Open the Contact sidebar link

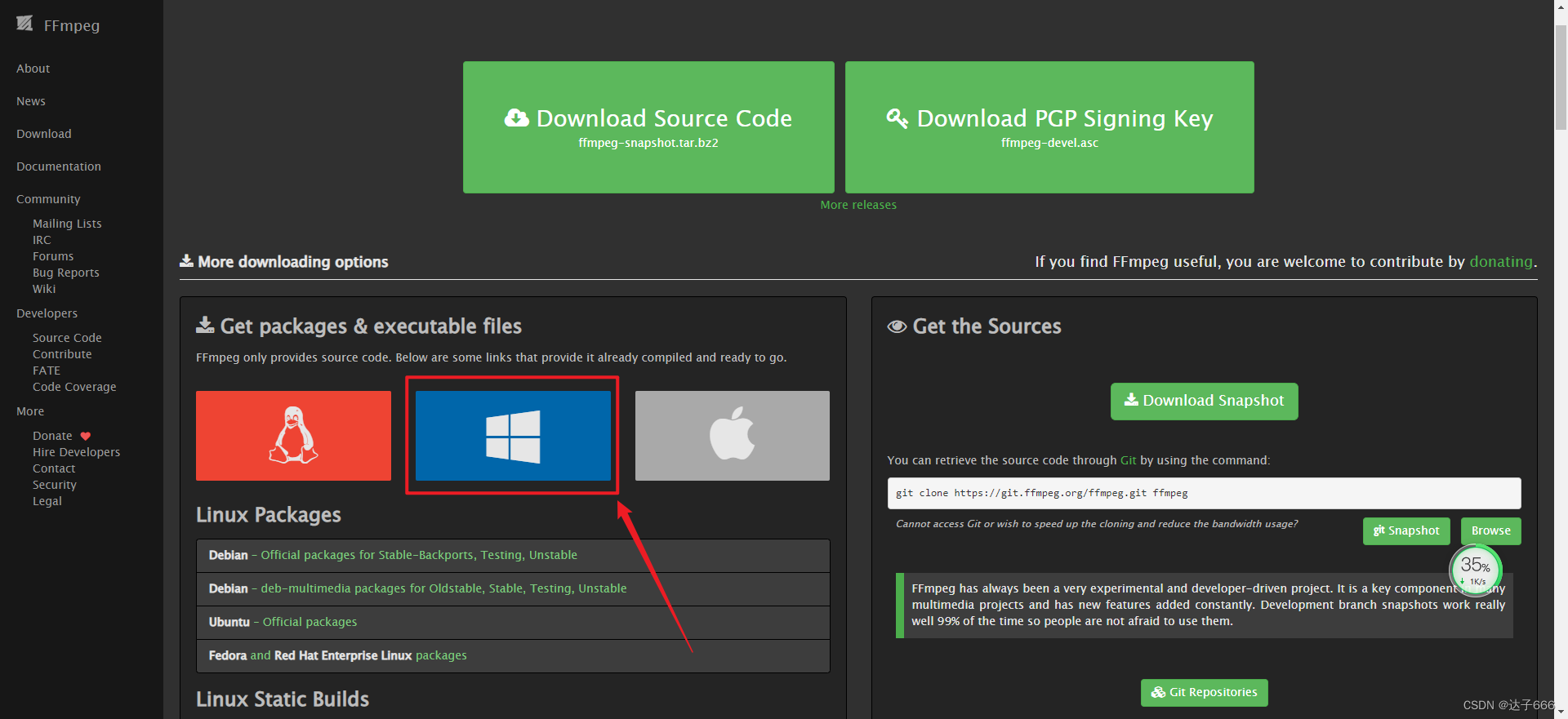(x=54, y=468)
